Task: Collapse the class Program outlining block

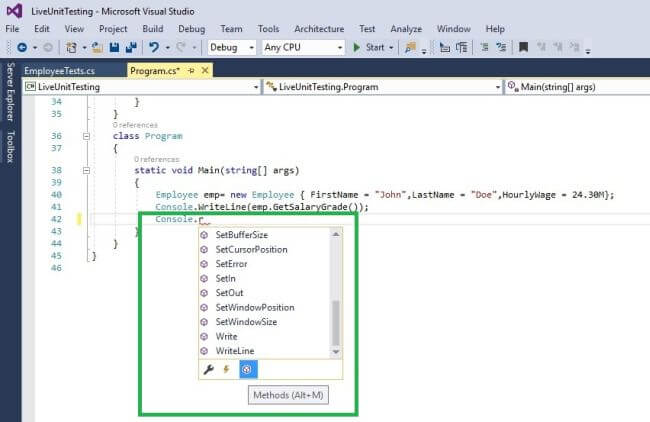Action: [x=86, y=136]
